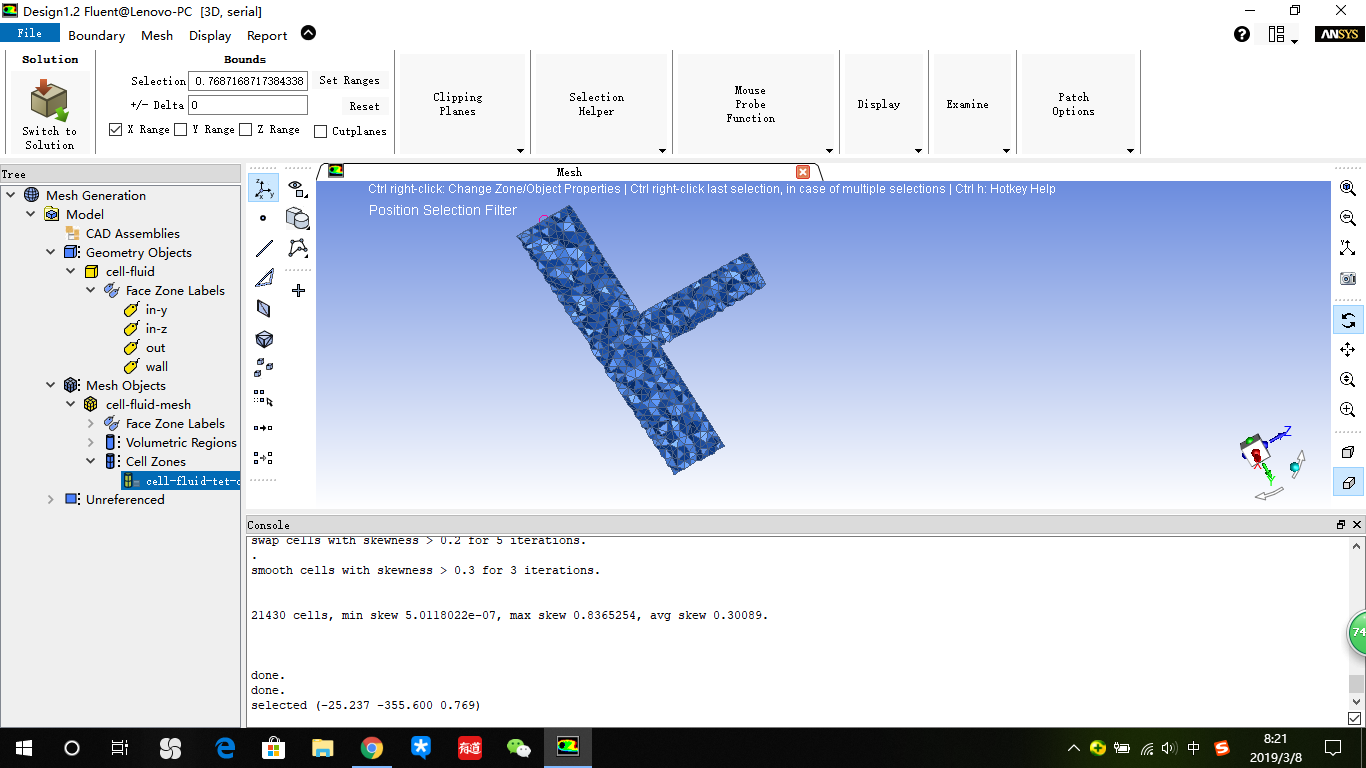The image size is (1366, 768).
Task: Select the axis triad selection tool
Action: [x=264, y=188]
